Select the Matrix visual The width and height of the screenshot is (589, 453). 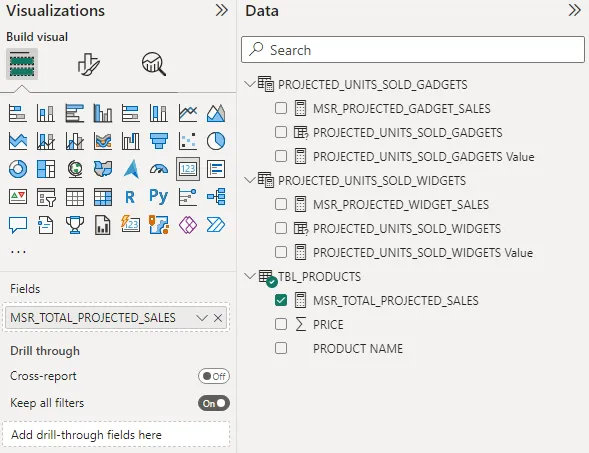tap(103, 197)
